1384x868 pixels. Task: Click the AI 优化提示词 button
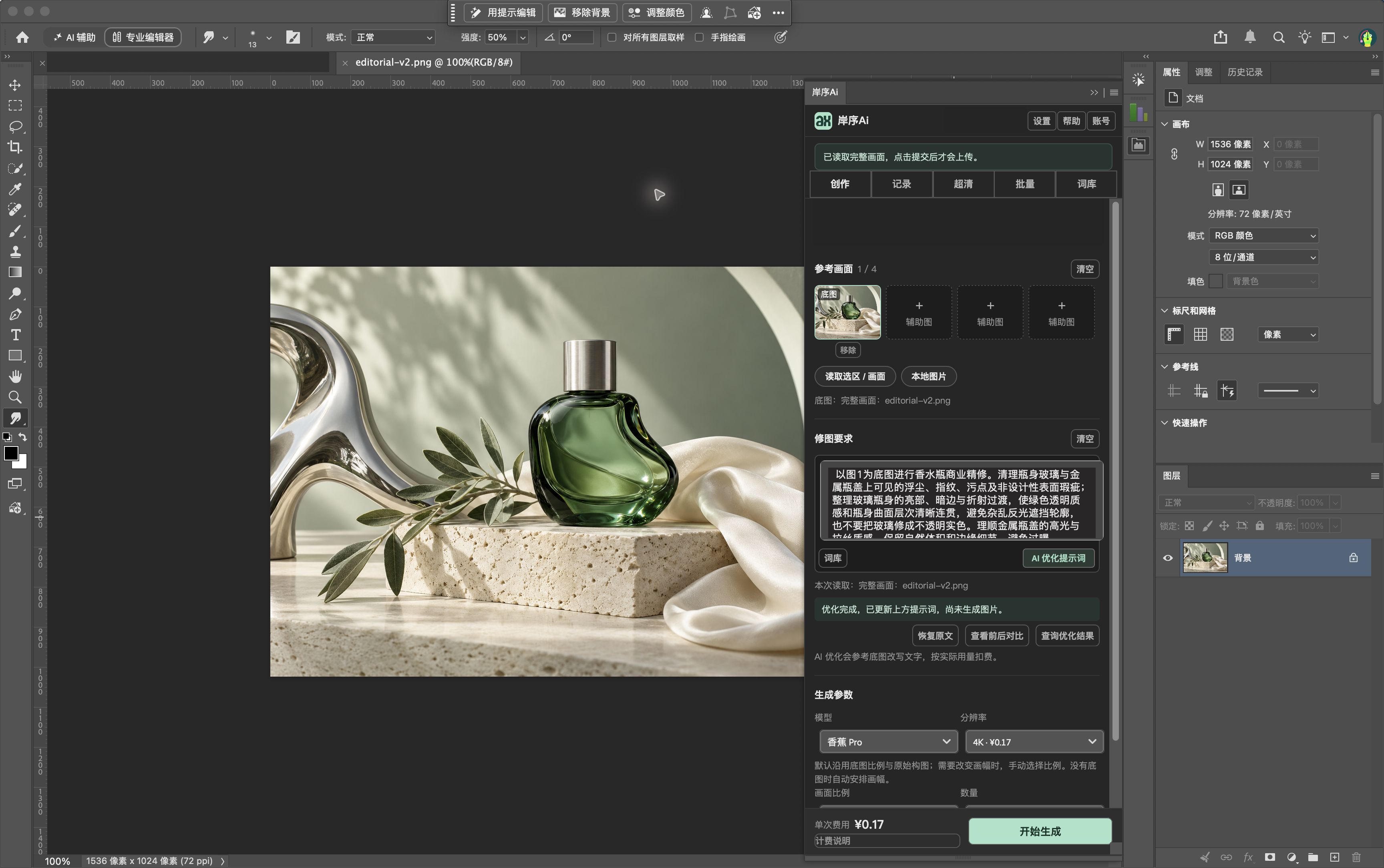pos(1058,558)
